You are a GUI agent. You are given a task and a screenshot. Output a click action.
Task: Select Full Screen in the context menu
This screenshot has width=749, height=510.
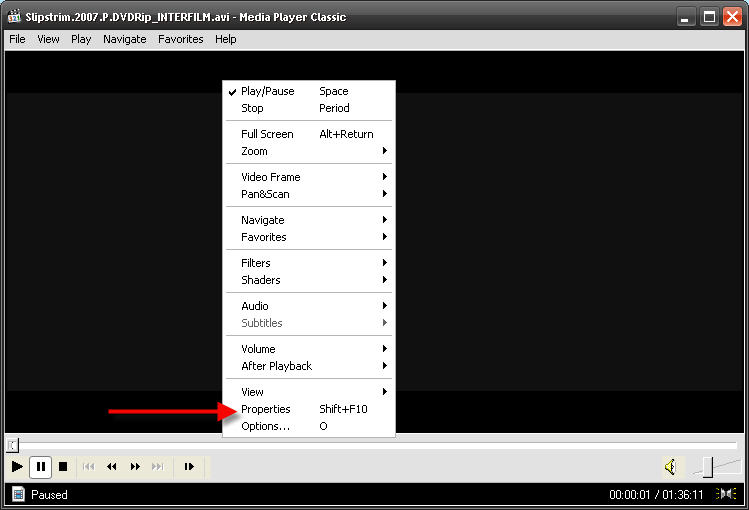(x=309, y=134)
